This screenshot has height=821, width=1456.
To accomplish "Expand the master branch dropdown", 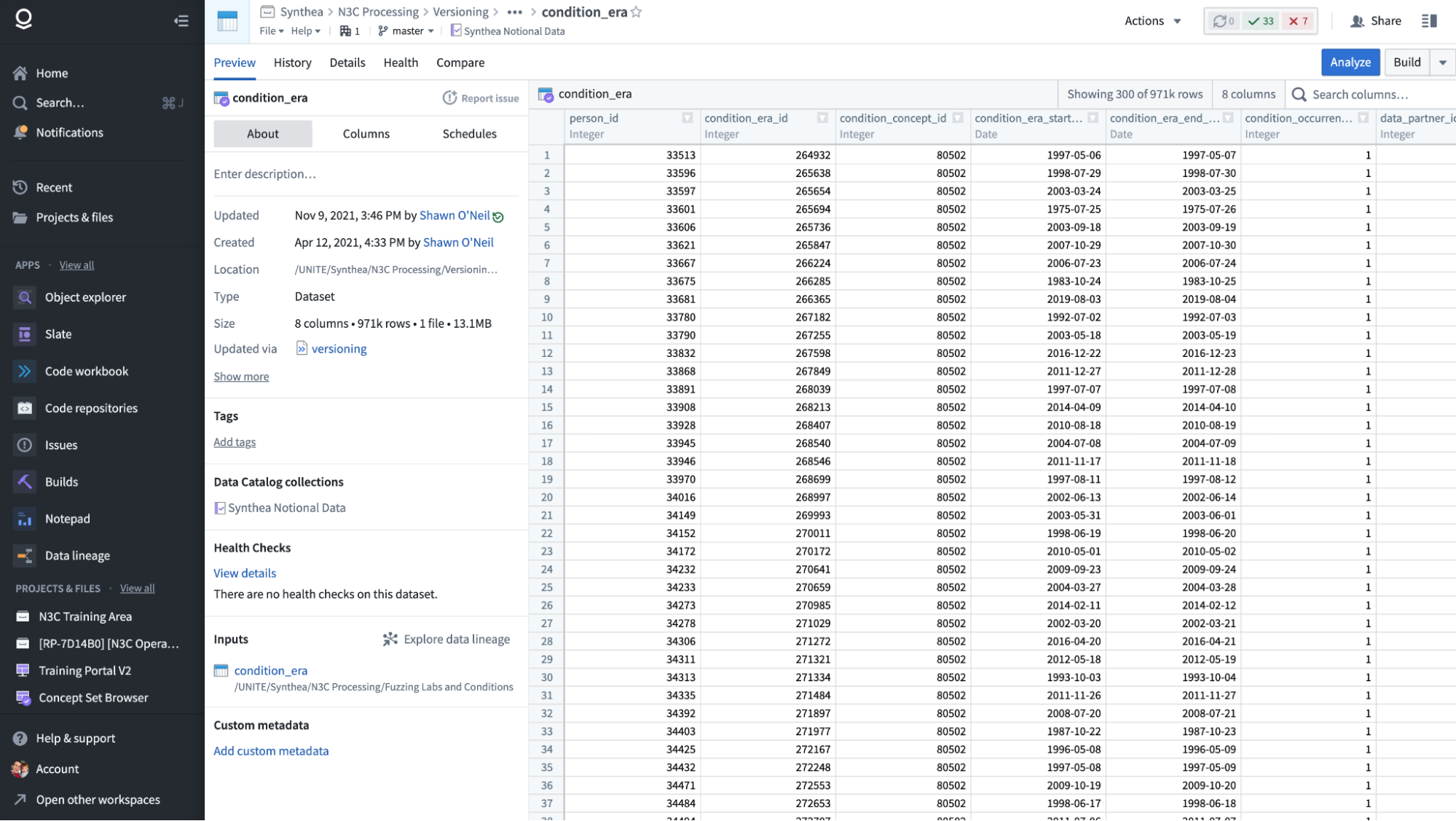I will coord(407,31).
